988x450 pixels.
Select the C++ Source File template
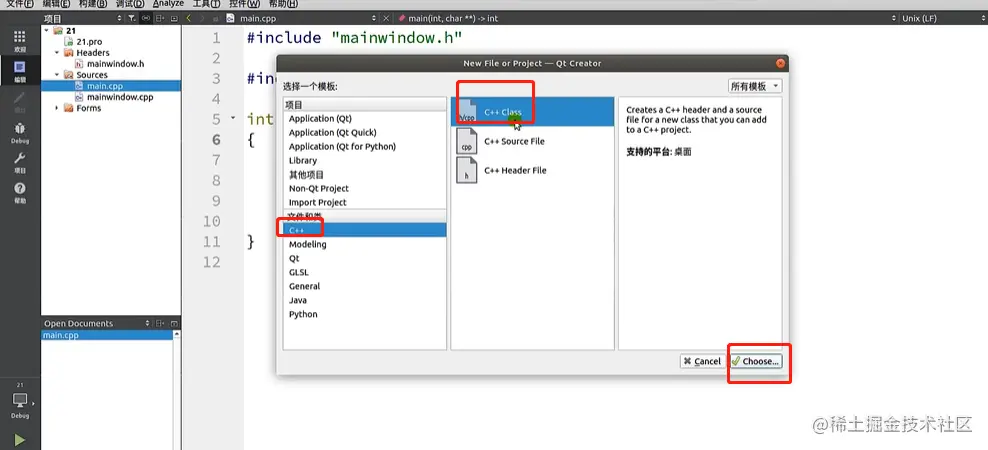[532, 141]
